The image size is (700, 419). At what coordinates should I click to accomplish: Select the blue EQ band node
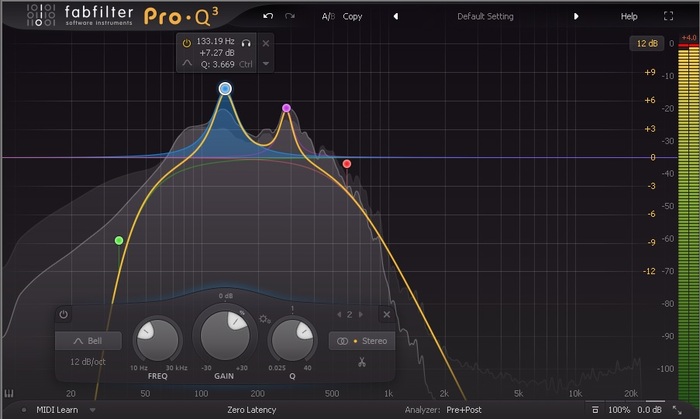pyautogui.click(x=225, y=88)
